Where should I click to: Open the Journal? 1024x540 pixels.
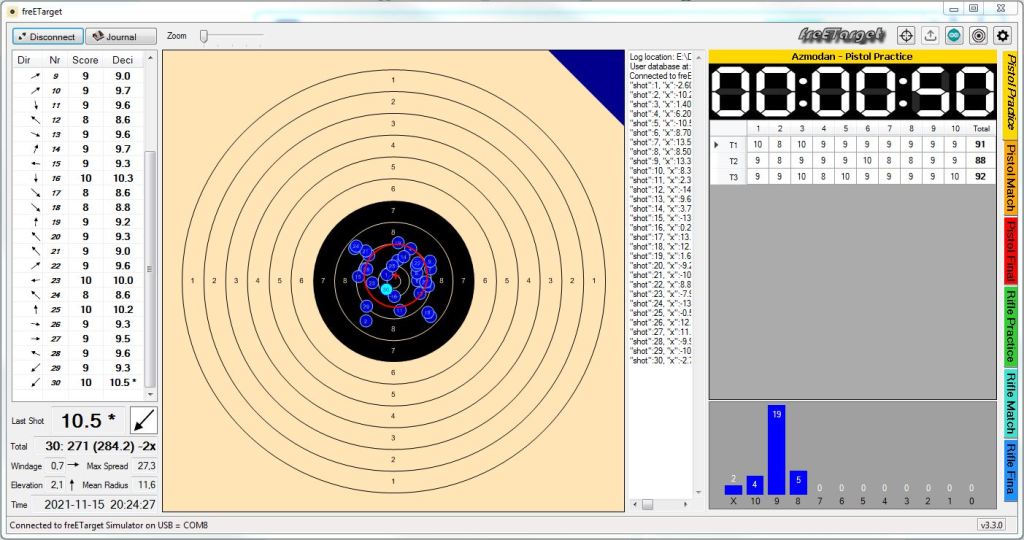click(121, 37)
